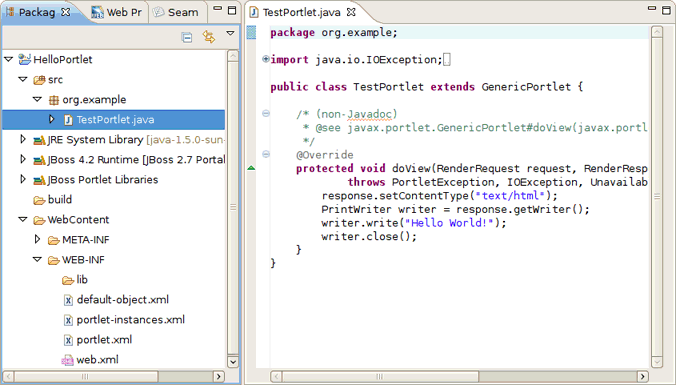Click the Java file icon on editor tab
This screenshot has height=385, width=676.
[254, 13]
